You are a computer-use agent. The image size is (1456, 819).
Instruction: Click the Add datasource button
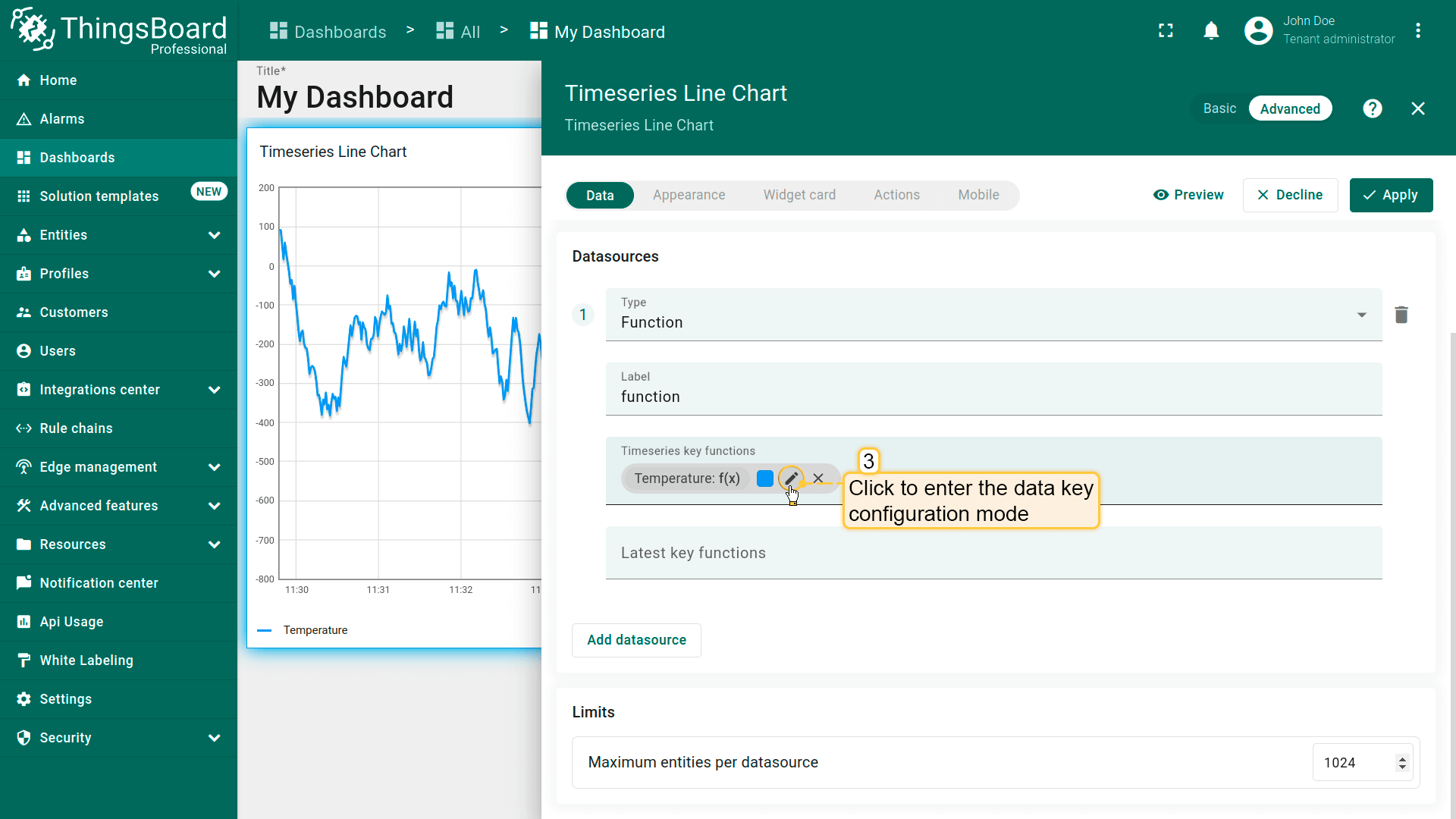(636, 640)
